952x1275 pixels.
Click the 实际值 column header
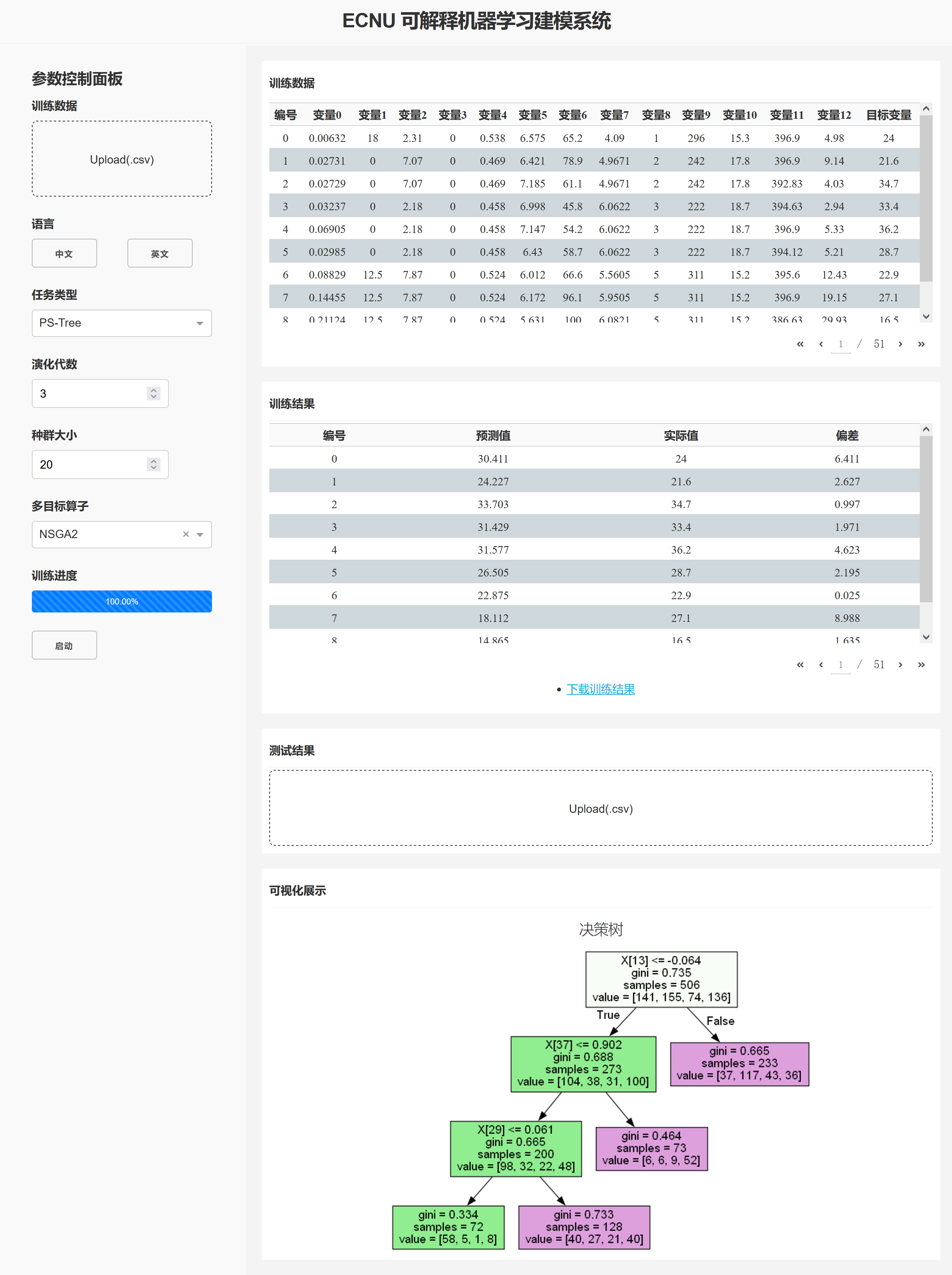680,436
